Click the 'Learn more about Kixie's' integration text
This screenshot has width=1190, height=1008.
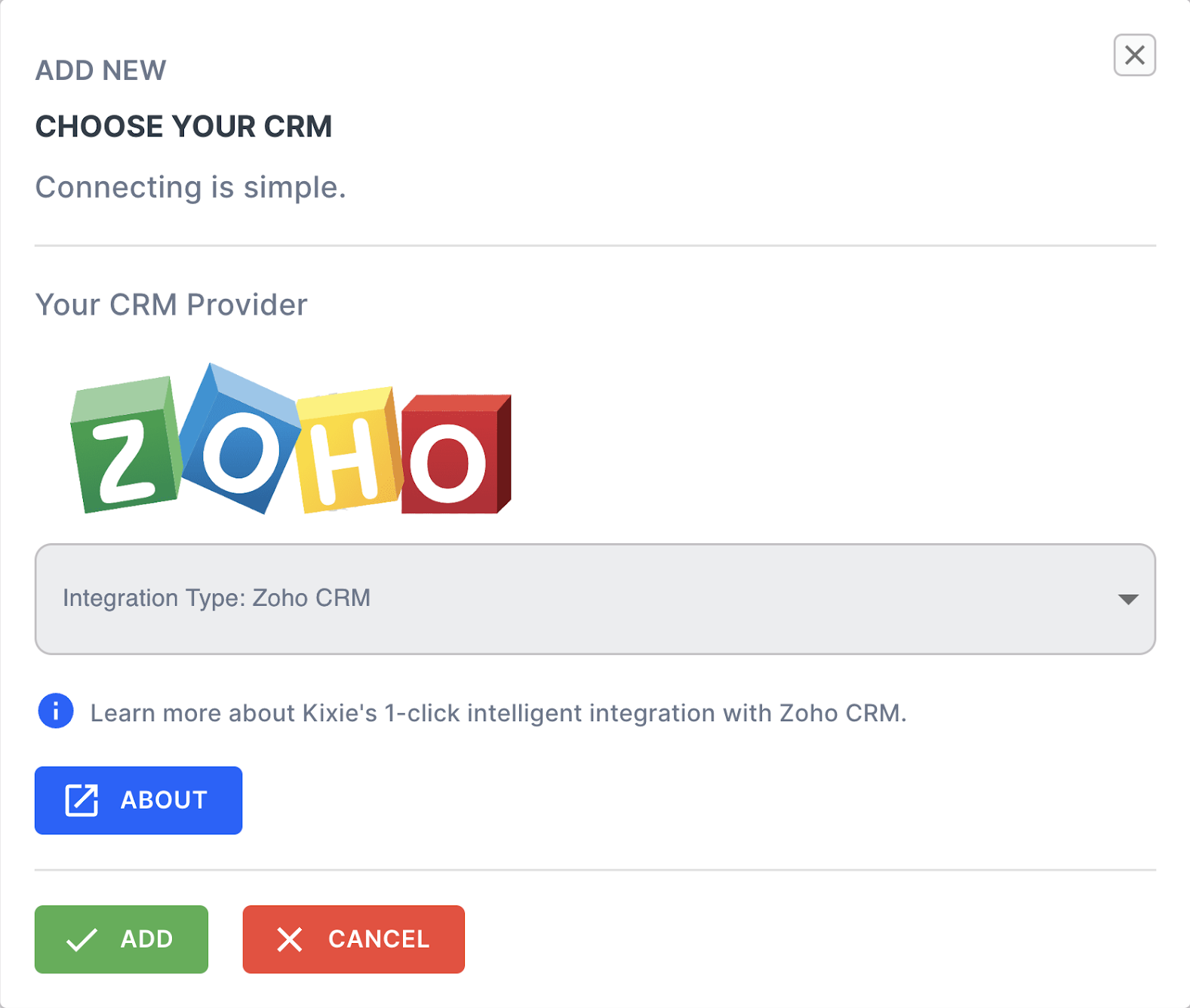498,713
